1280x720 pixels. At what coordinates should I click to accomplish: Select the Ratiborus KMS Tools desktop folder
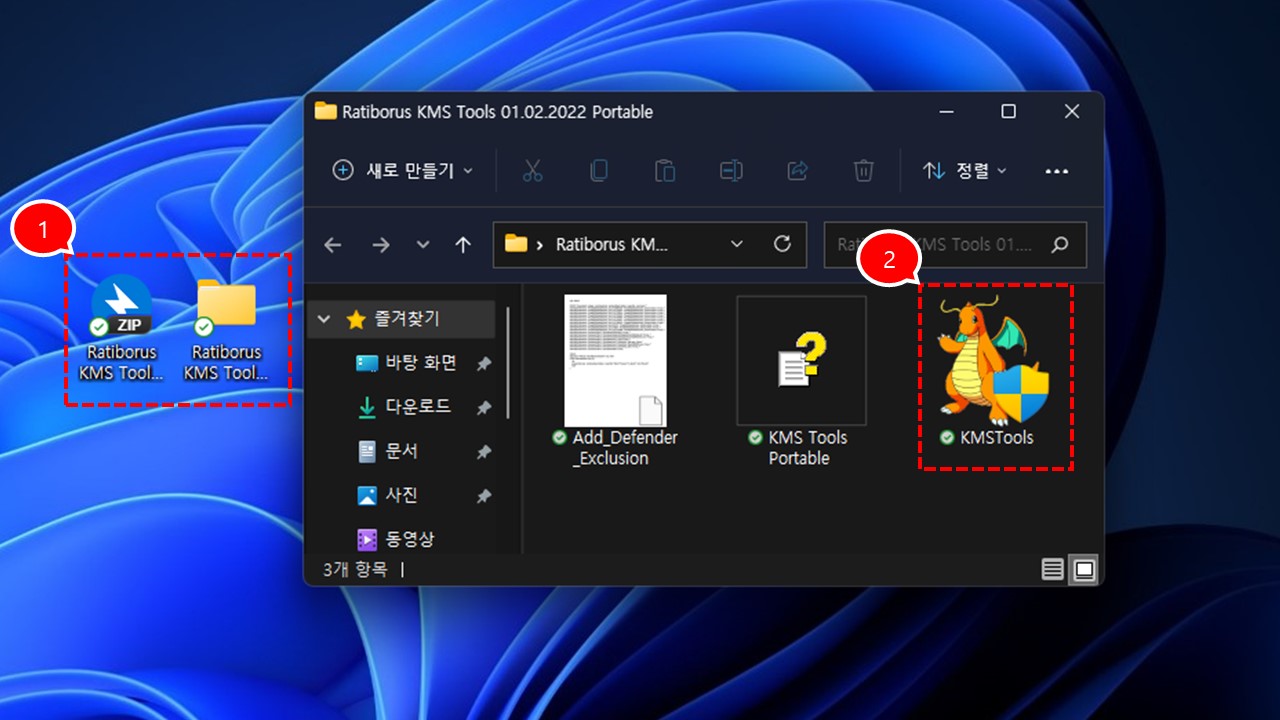click(x=226, y=330)
